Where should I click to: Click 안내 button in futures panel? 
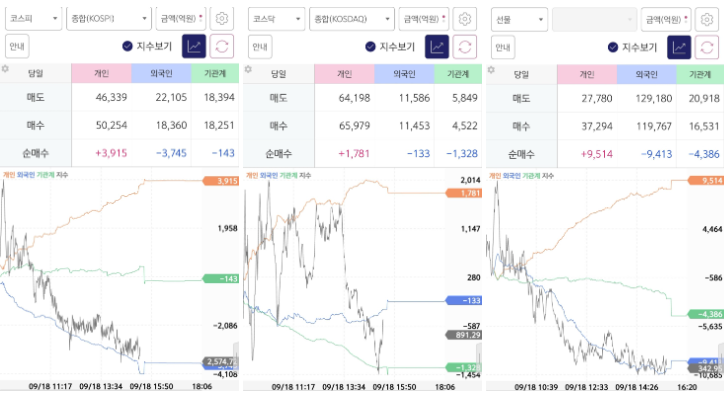tap(503, 47)
